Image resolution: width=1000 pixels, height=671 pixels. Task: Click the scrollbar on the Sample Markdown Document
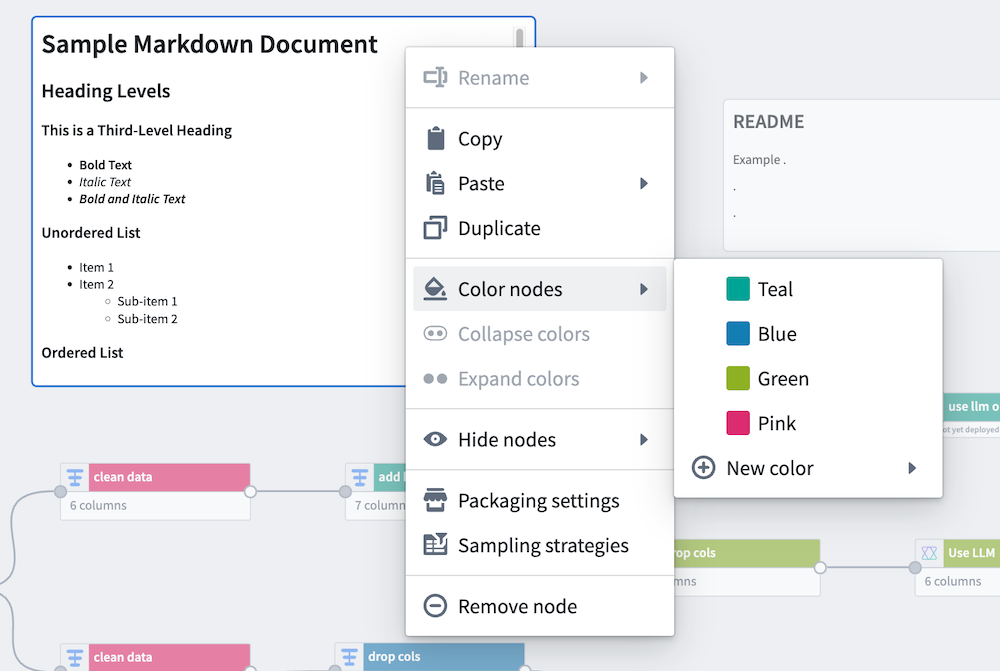[520, 38]
